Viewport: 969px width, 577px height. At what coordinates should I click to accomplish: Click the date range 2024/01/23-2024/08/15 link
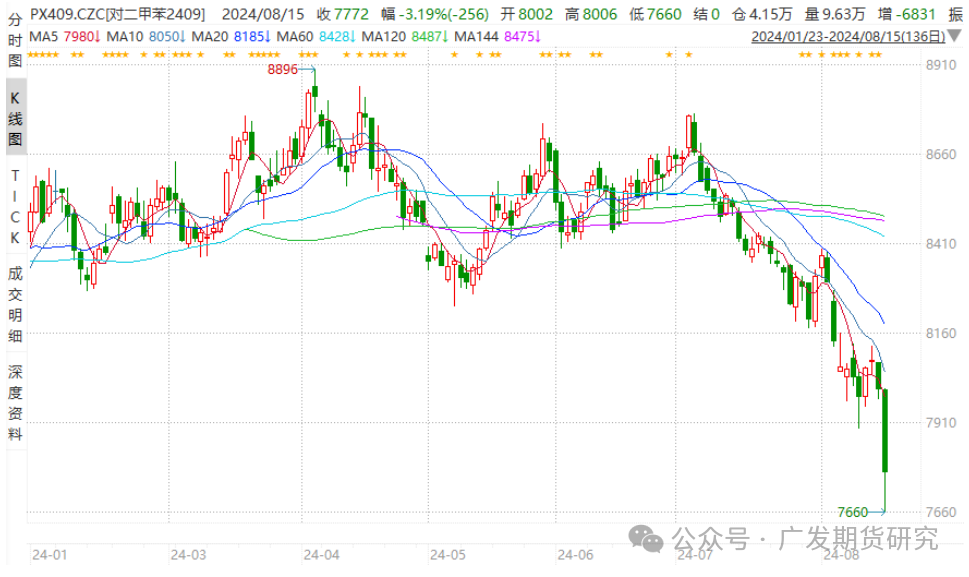[848, 36]
